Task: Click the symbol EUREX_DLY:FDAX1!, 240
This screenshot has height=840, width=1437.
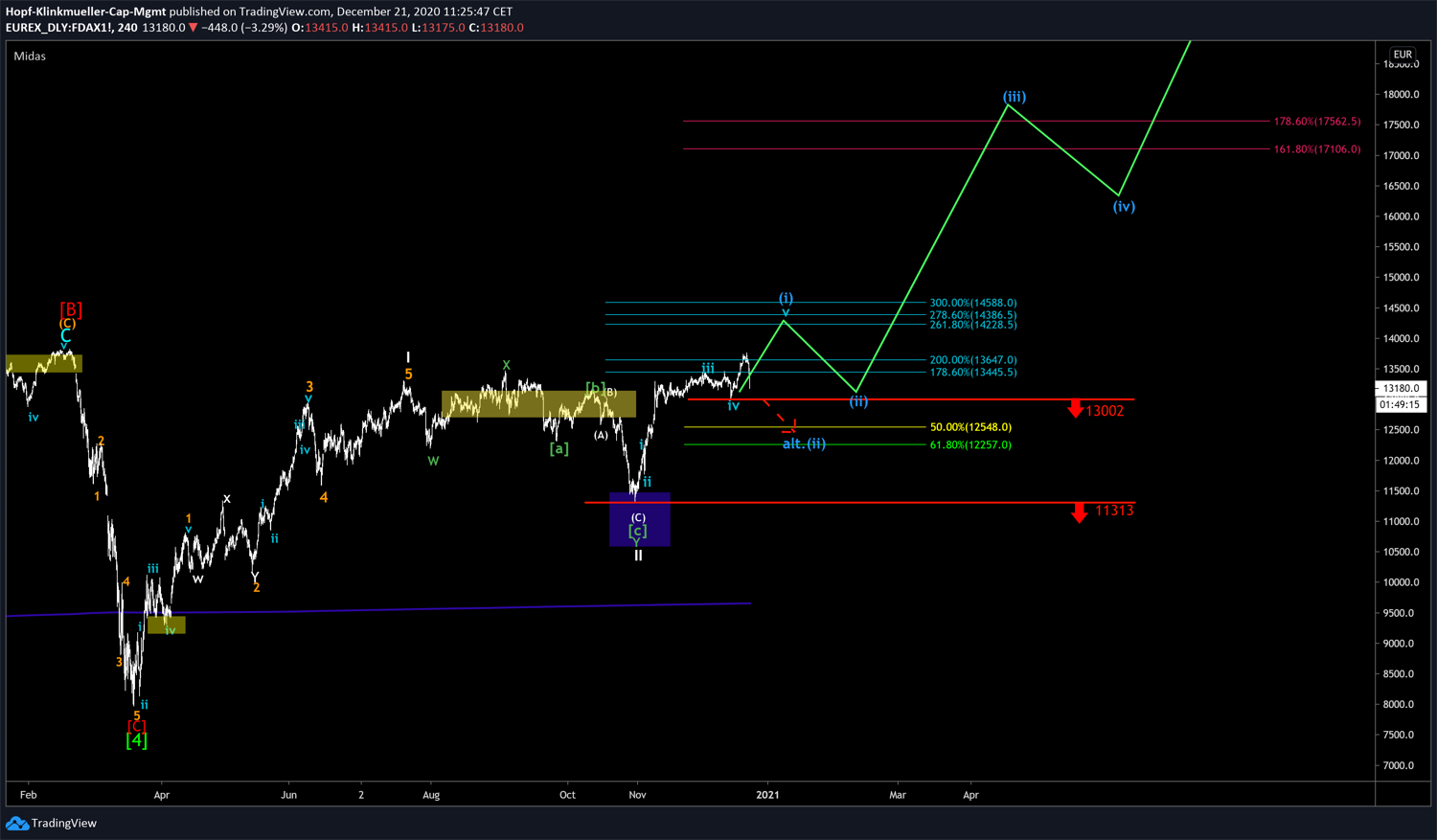Action: 72,28
